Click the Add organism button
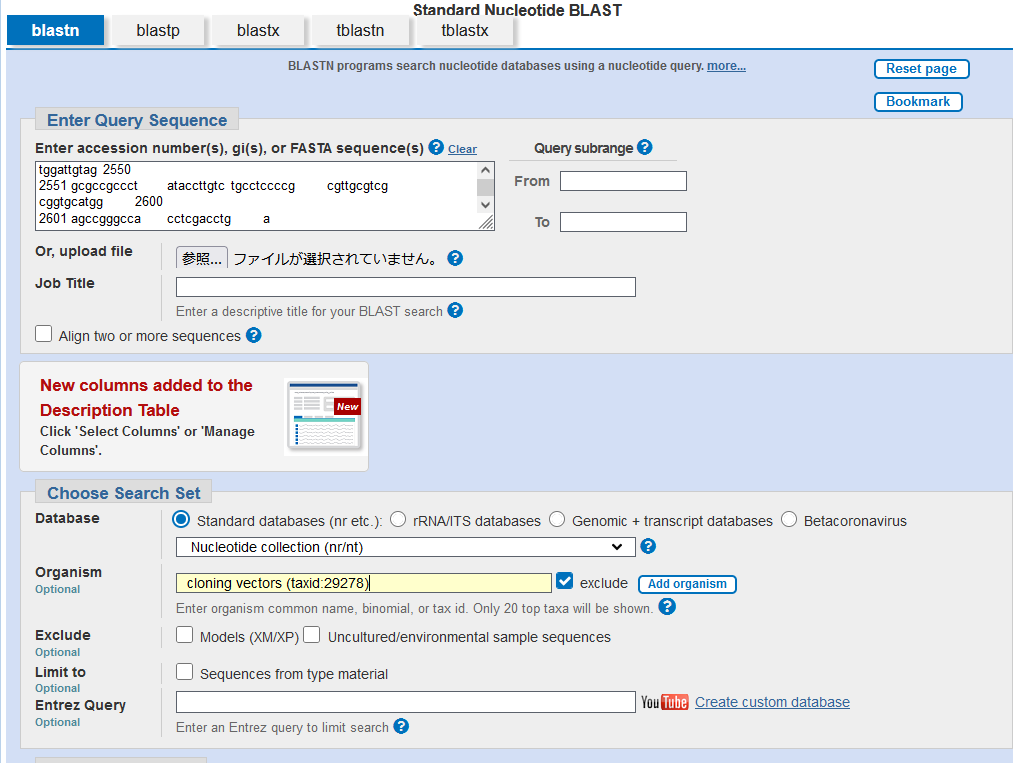Screen dimensions: 1013x763 tap(687, 584)
